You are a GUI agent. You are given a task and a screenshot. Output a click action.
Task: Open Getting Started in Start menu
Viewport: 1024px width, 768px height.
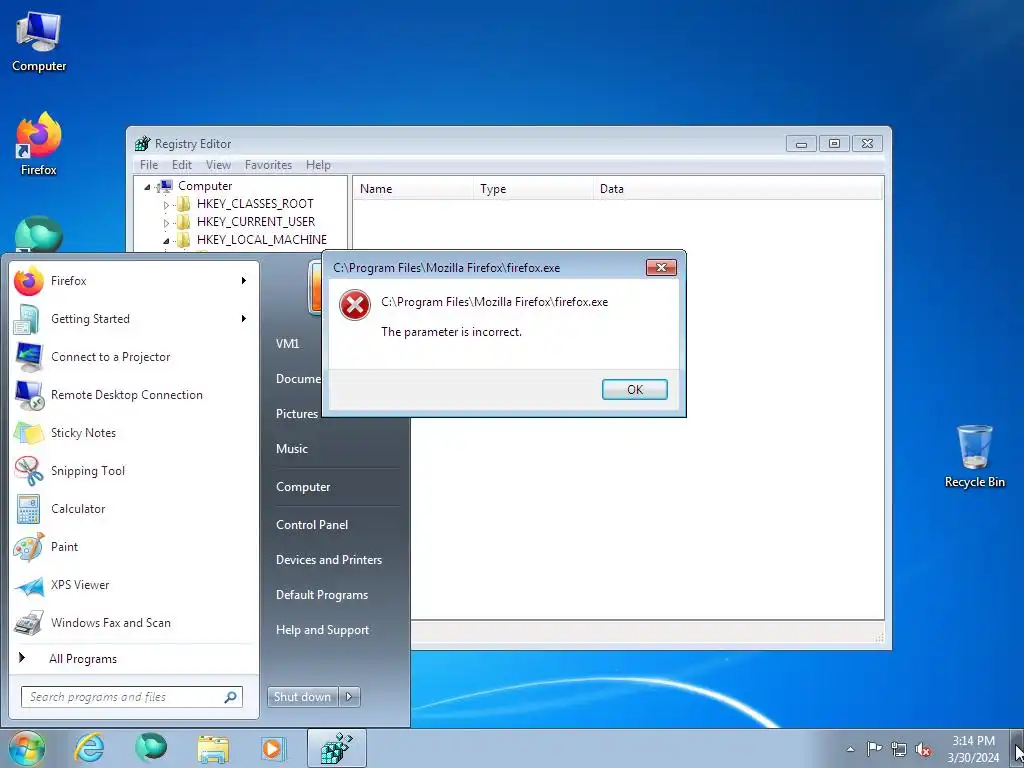coord(134,319)
